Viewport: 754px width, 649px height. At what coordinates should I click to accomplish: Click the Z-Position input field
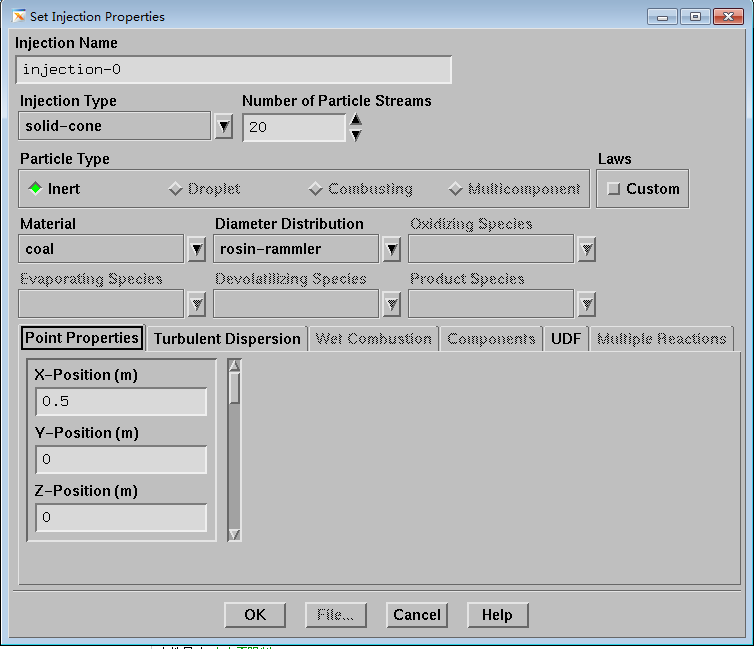(x=121, y=518)
